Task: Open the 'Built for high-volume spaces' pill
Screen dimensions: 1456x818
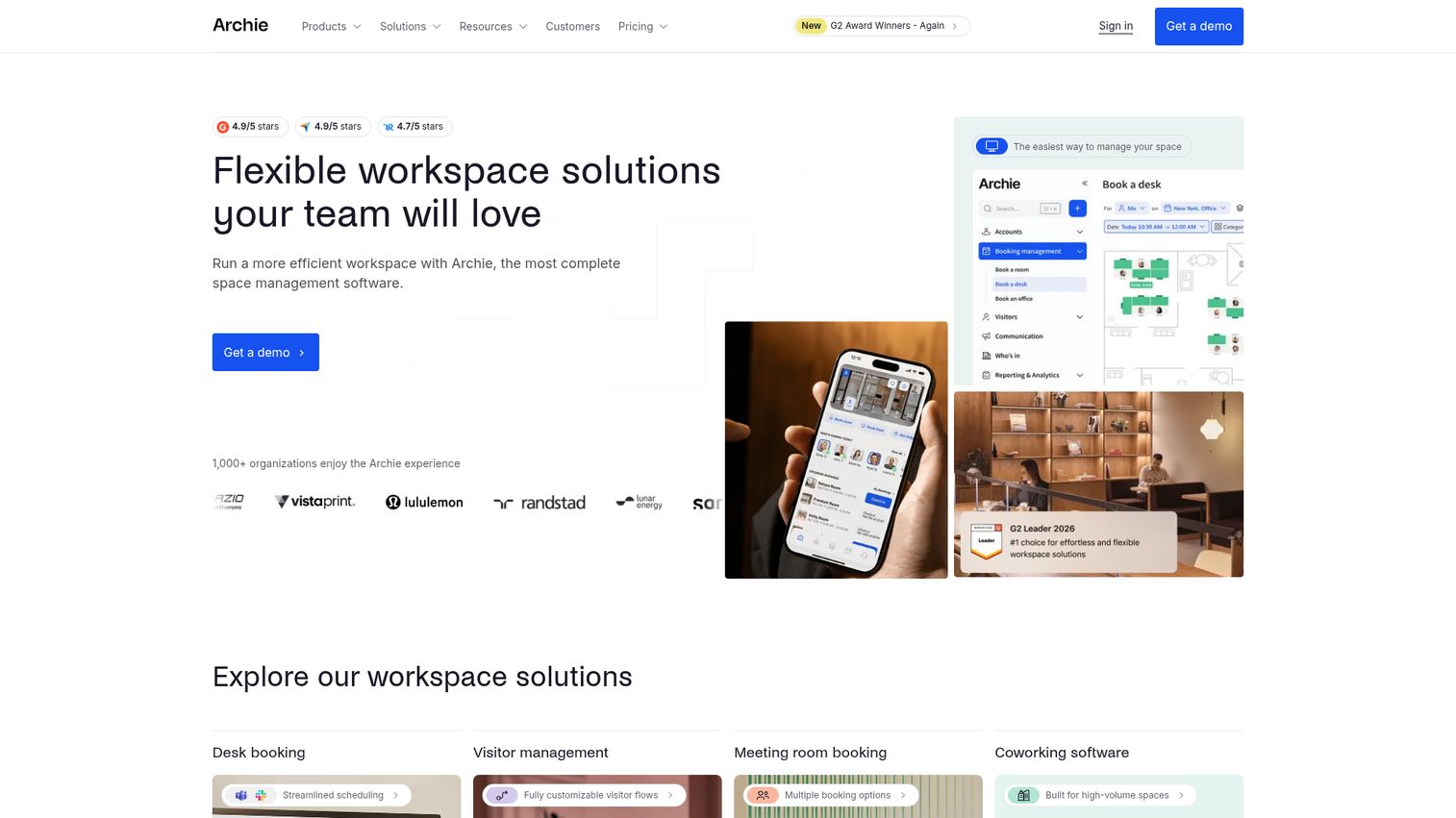Action: click(1101, 795)
